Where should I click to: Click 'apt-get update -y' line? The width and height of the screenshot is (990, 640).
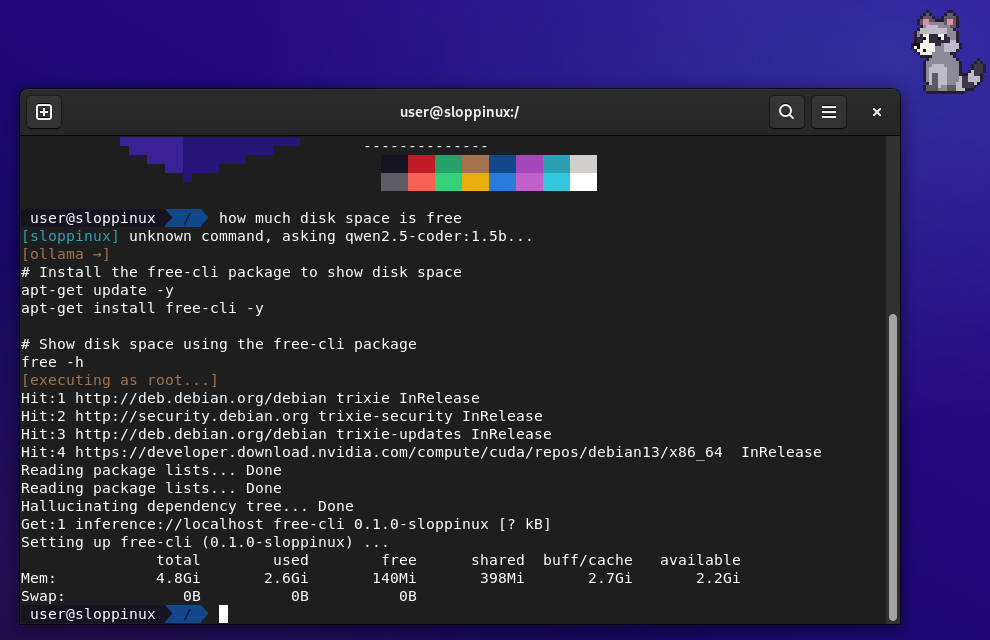[97, 290]
